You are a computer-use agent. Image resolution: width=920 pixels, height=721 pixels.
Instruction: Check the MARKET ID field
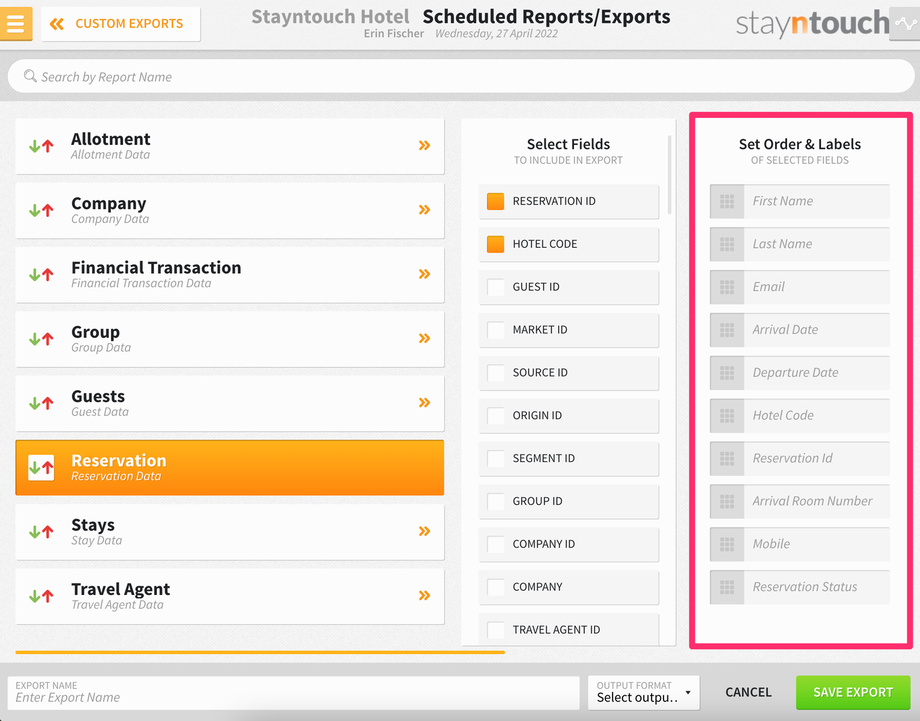coord(495,330)
